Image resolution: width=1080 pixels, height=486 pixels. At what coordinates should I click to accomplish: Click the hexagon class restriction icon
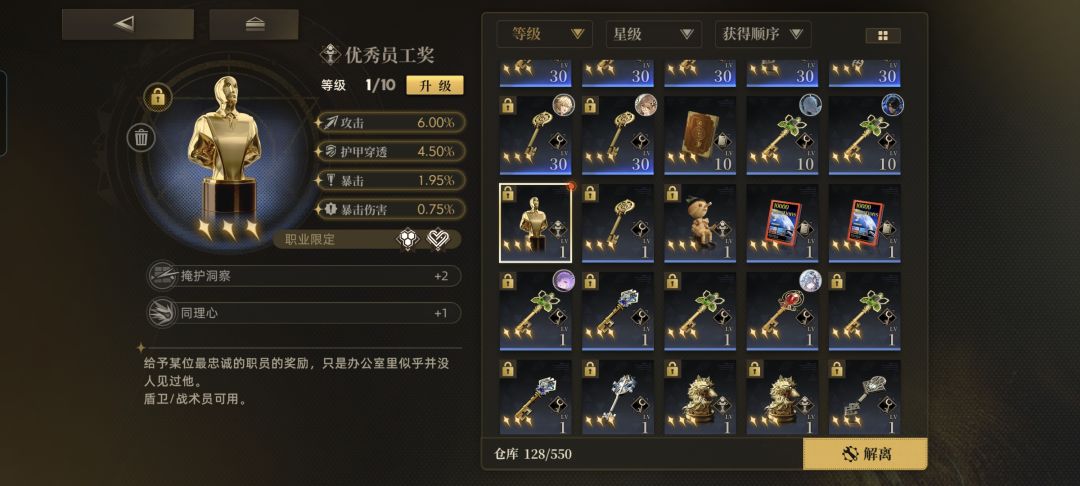(407, 239)
